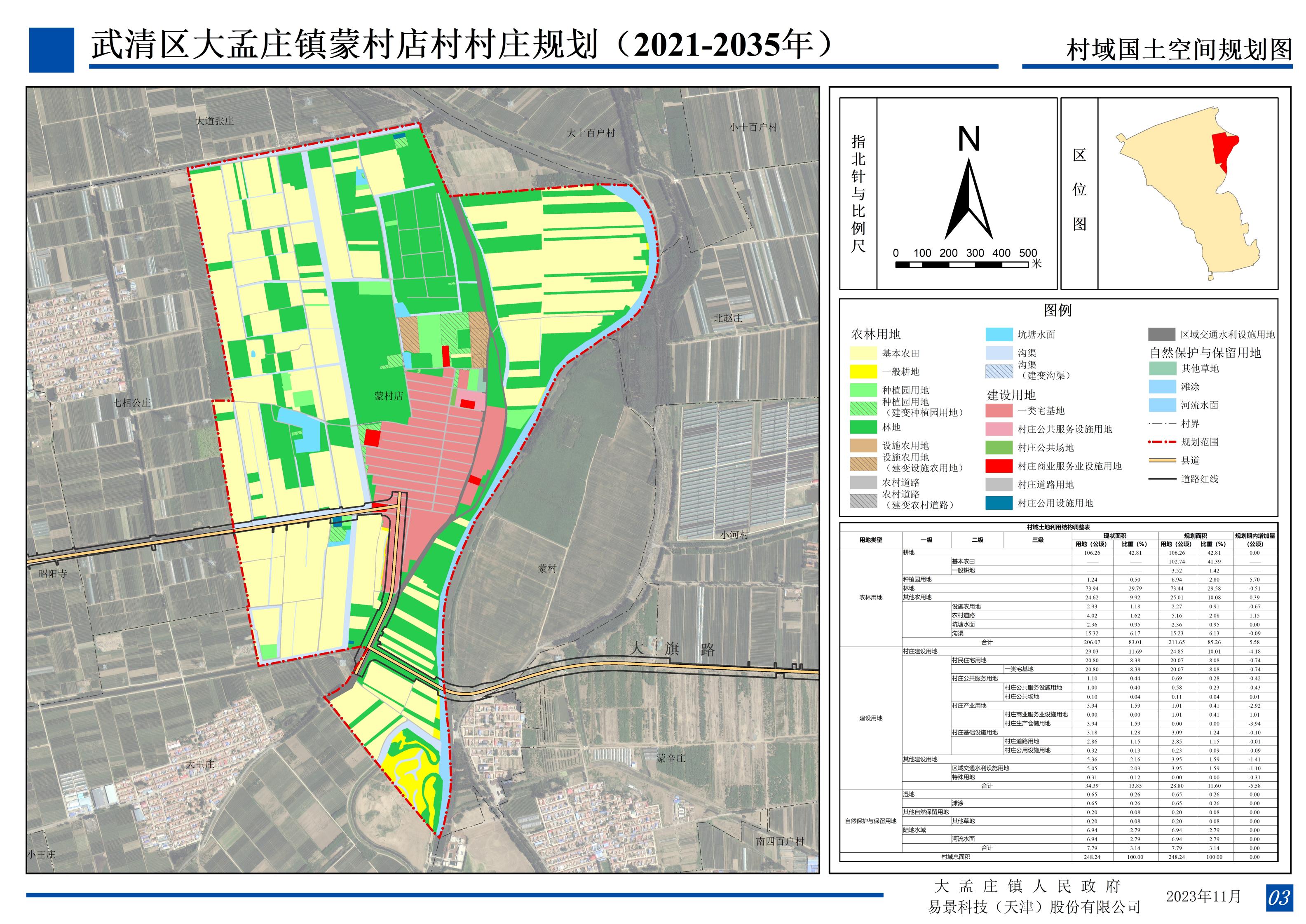Click the 昭阳寺 place label
The width and height of the screenshot is (1306, 924).
53,574
